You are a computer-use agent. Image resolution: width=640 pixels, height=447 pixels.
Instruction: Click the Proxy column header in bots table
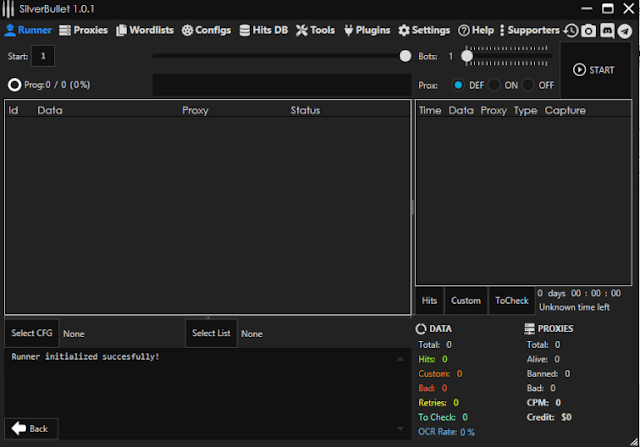point(195,110)
